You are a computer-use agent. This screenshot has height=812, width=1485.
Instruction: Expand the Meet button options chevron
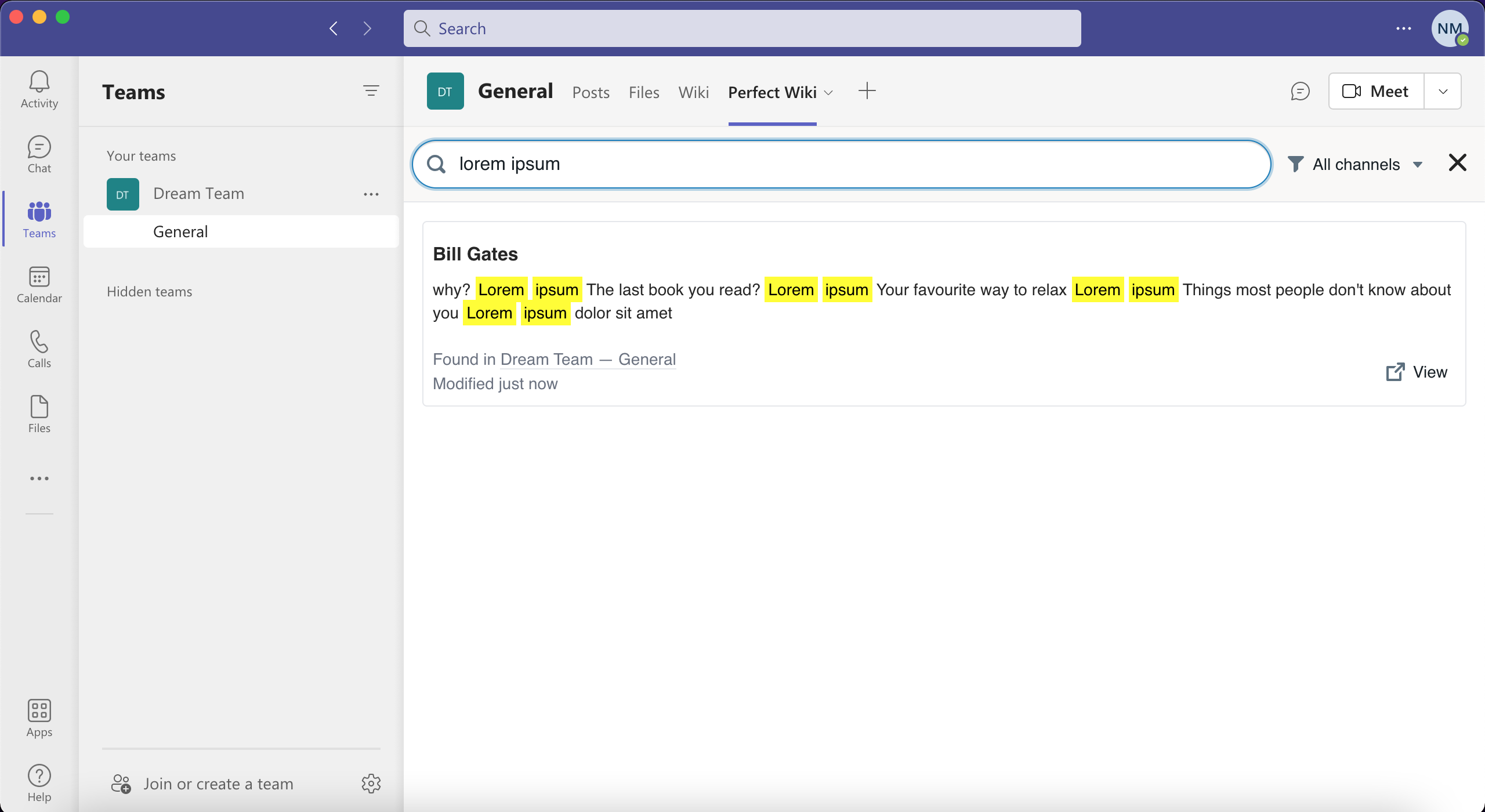1443,90
